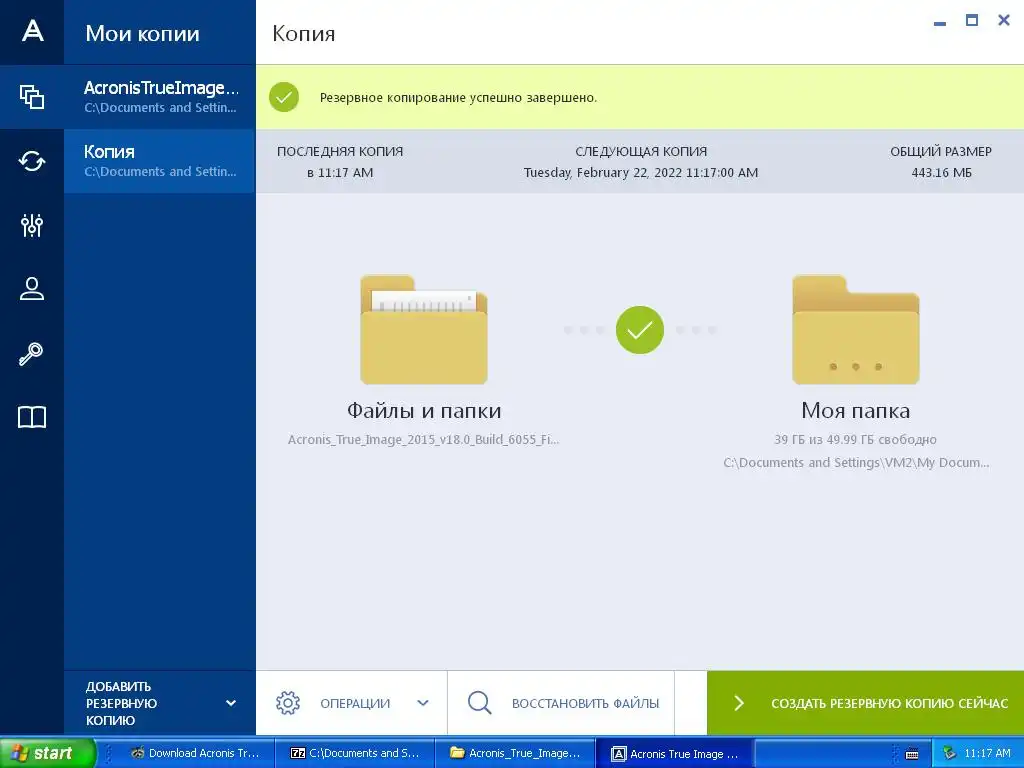Open the Backup section icon in sidebar
The image size is (1024, 768).
coord(32,97)
